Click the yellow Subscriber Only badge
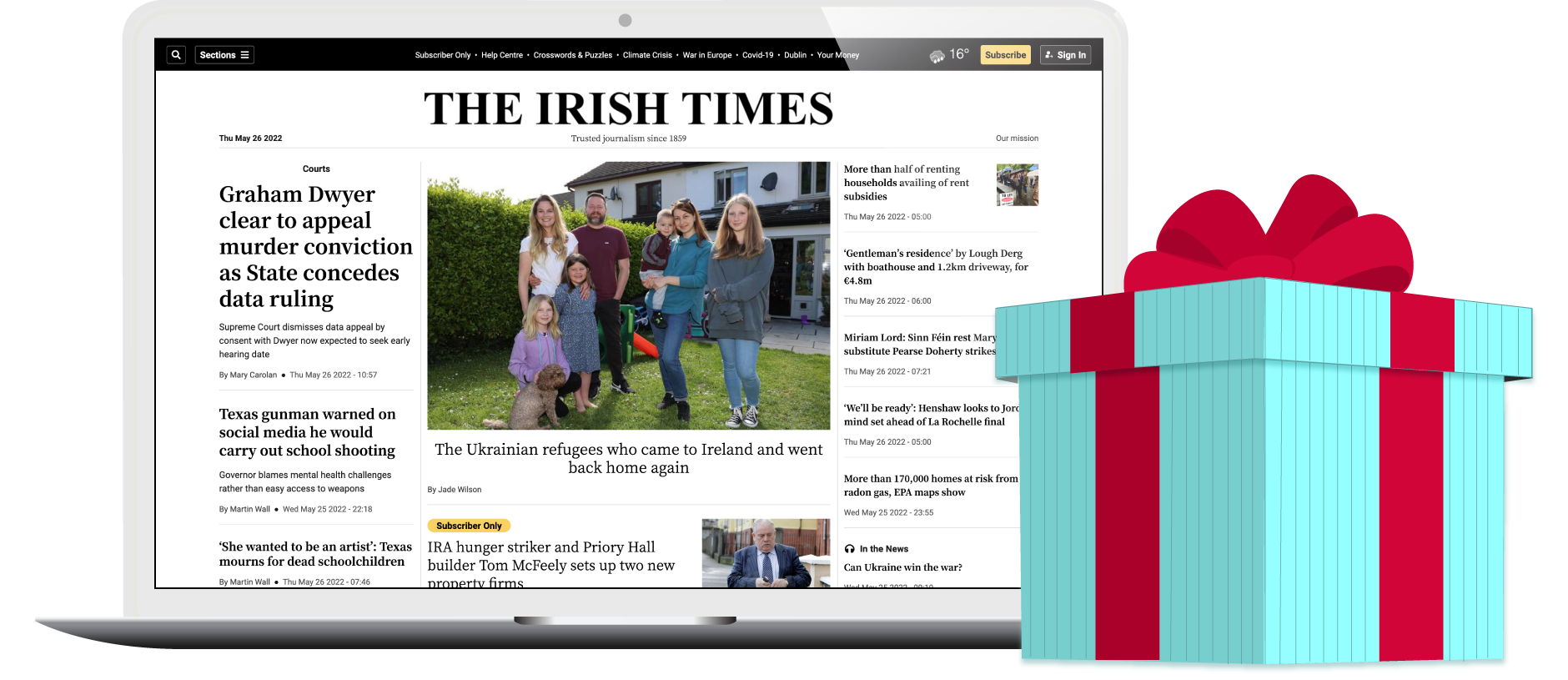The image size is (1568, 680). [x=469, y=526]
